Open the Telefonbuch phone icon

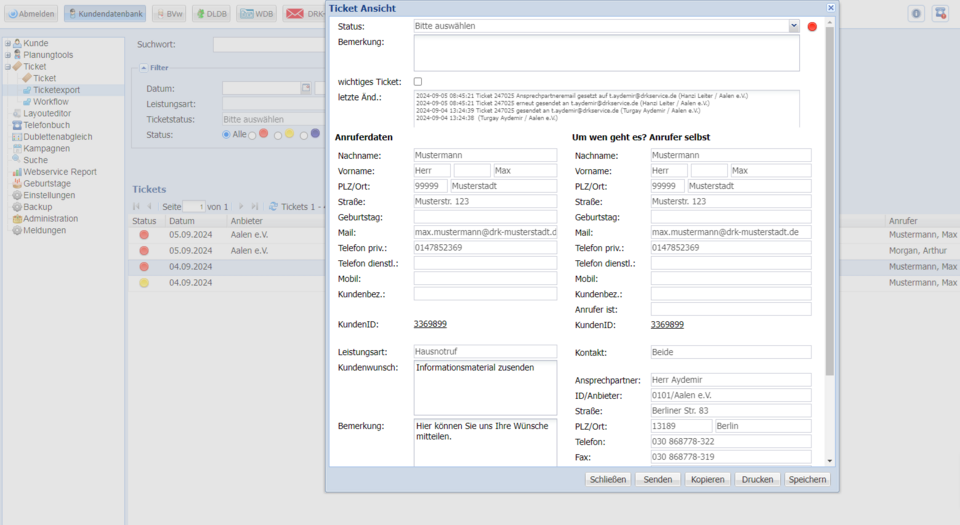pyautogui.click(x=17, y=125)
